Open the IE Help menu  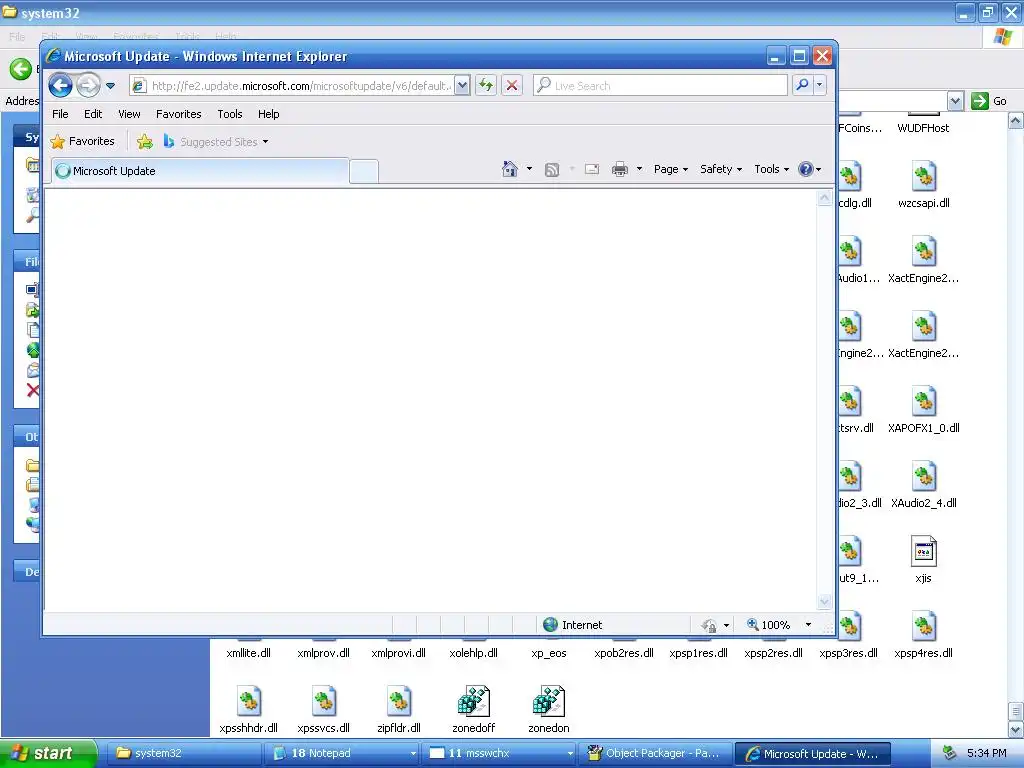(268, 114)
